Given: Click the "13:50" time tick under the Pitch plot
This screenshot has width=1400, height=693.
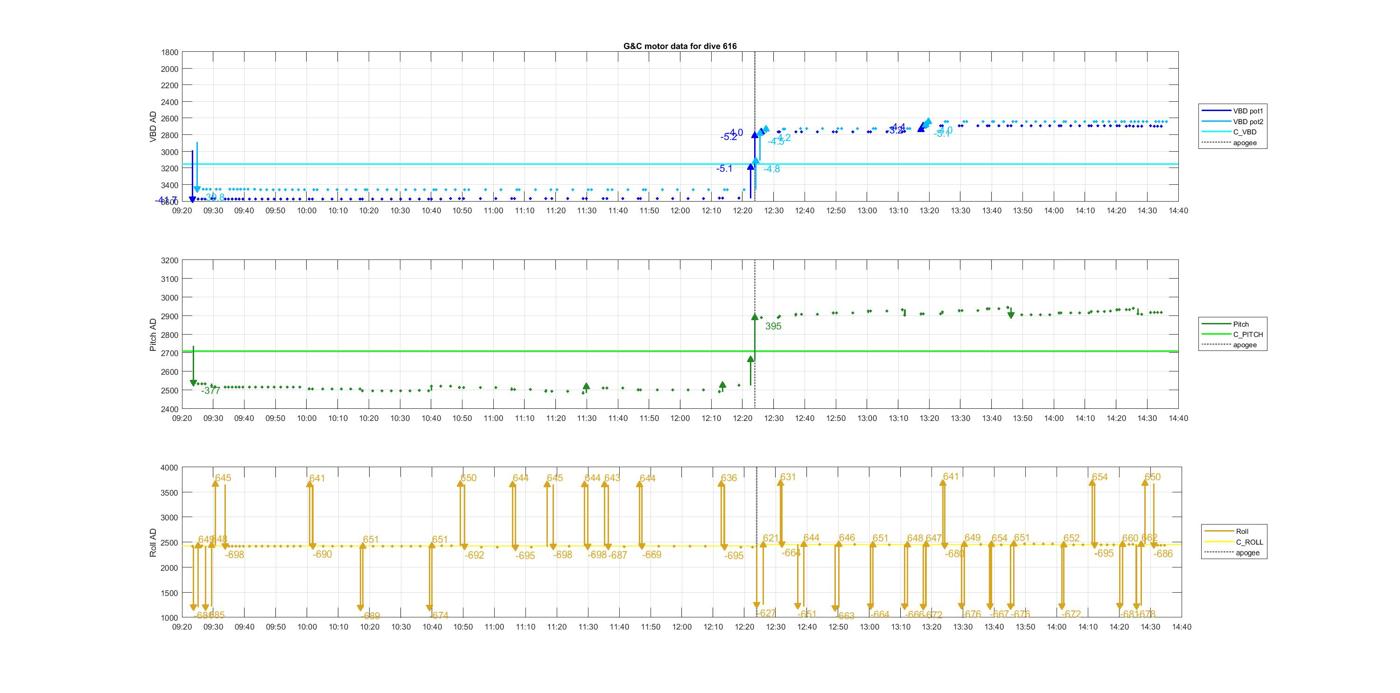Looking at the screenshot, I should [1022, 418].
